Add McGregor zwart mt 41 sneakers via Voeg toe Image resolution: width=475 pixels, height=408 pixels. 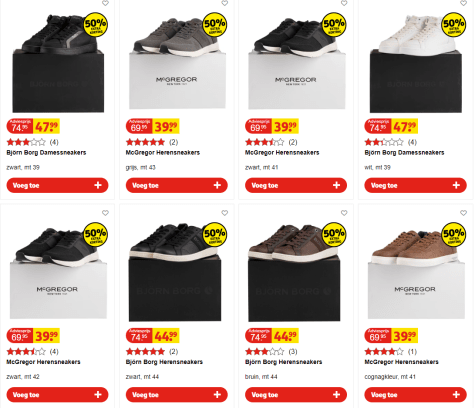point(296,185)
